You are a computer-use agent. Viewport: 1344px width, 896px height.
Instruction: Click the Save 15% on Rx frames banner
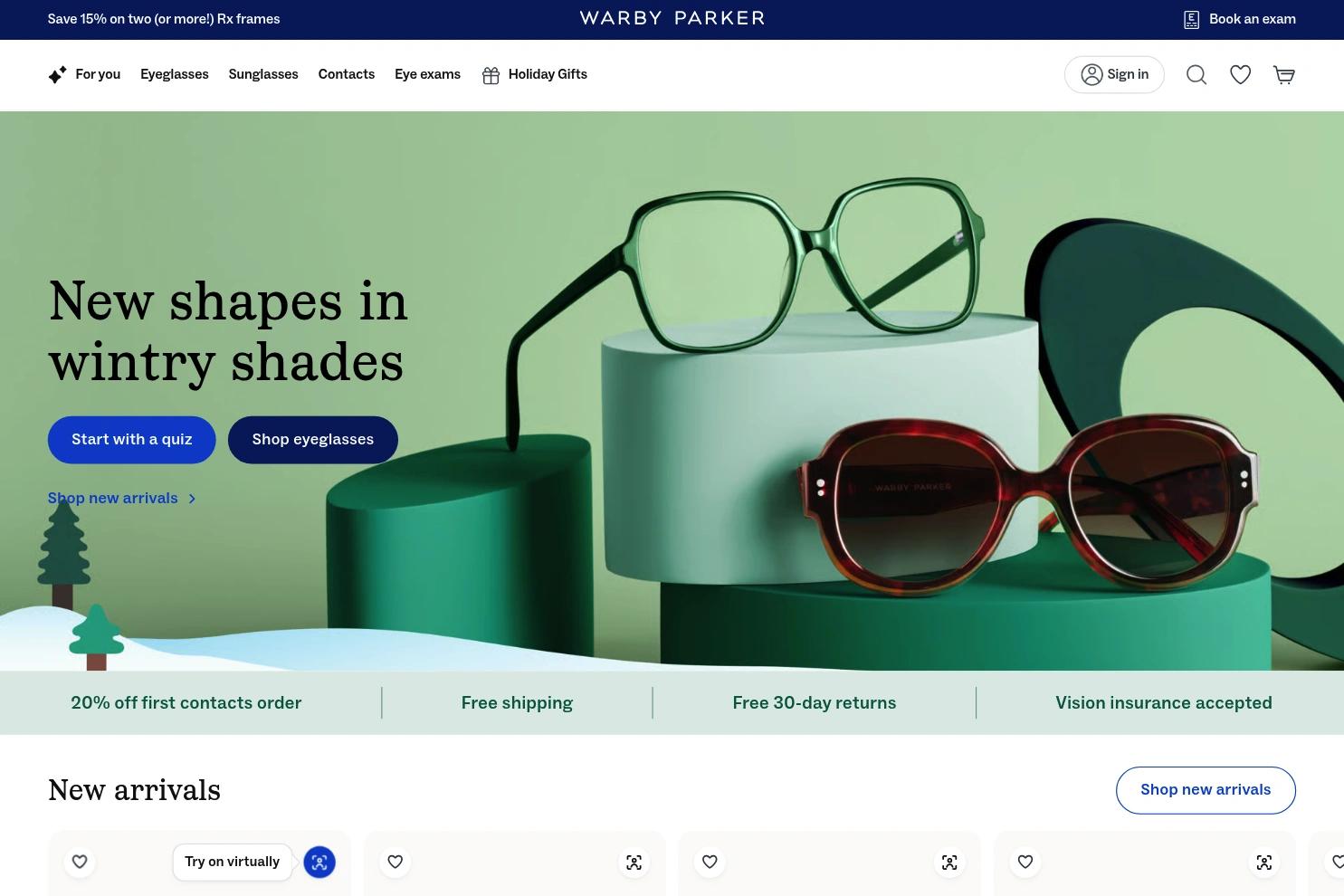click(x=164, y=19)
